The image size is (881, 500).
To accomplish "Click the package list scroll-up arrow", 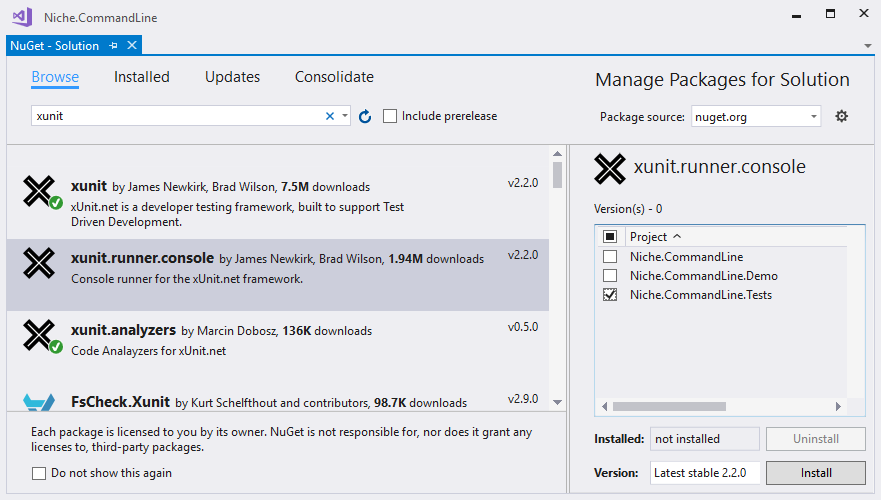I will pyautogui.click(x=557, y=153).
